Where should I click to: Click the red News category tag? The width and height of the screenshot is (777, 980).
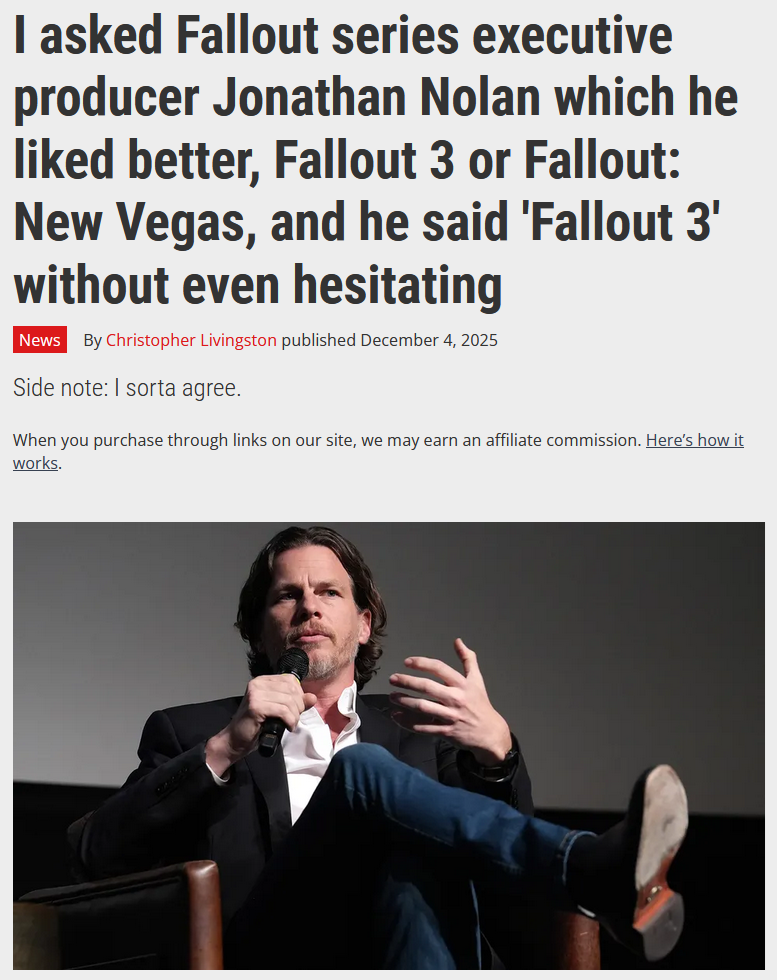pyautogui.click(x=40, y=340)
